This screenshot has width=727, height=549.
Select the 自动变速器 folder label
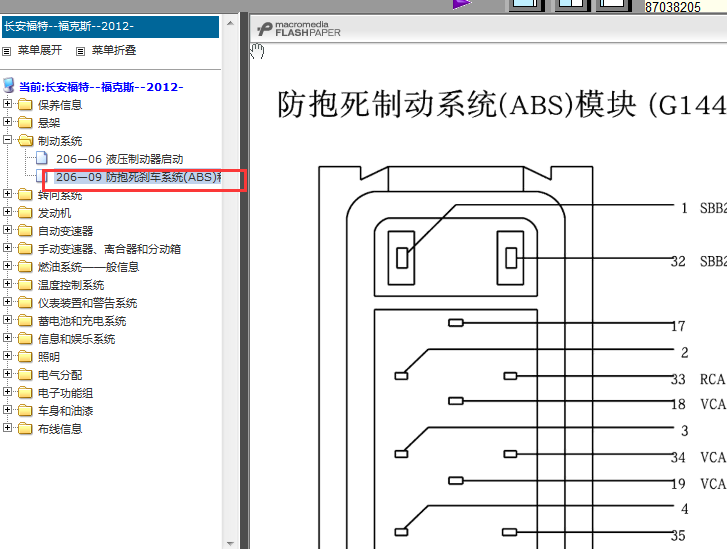pos(65,231)
